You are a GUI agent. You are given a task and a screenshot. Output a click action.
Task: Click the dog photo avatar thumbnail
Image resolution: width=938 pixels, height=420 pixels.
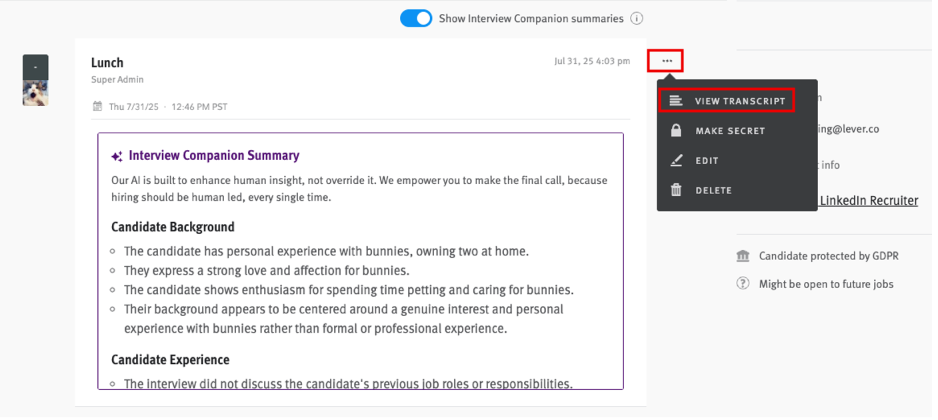[x=35, y=93]
